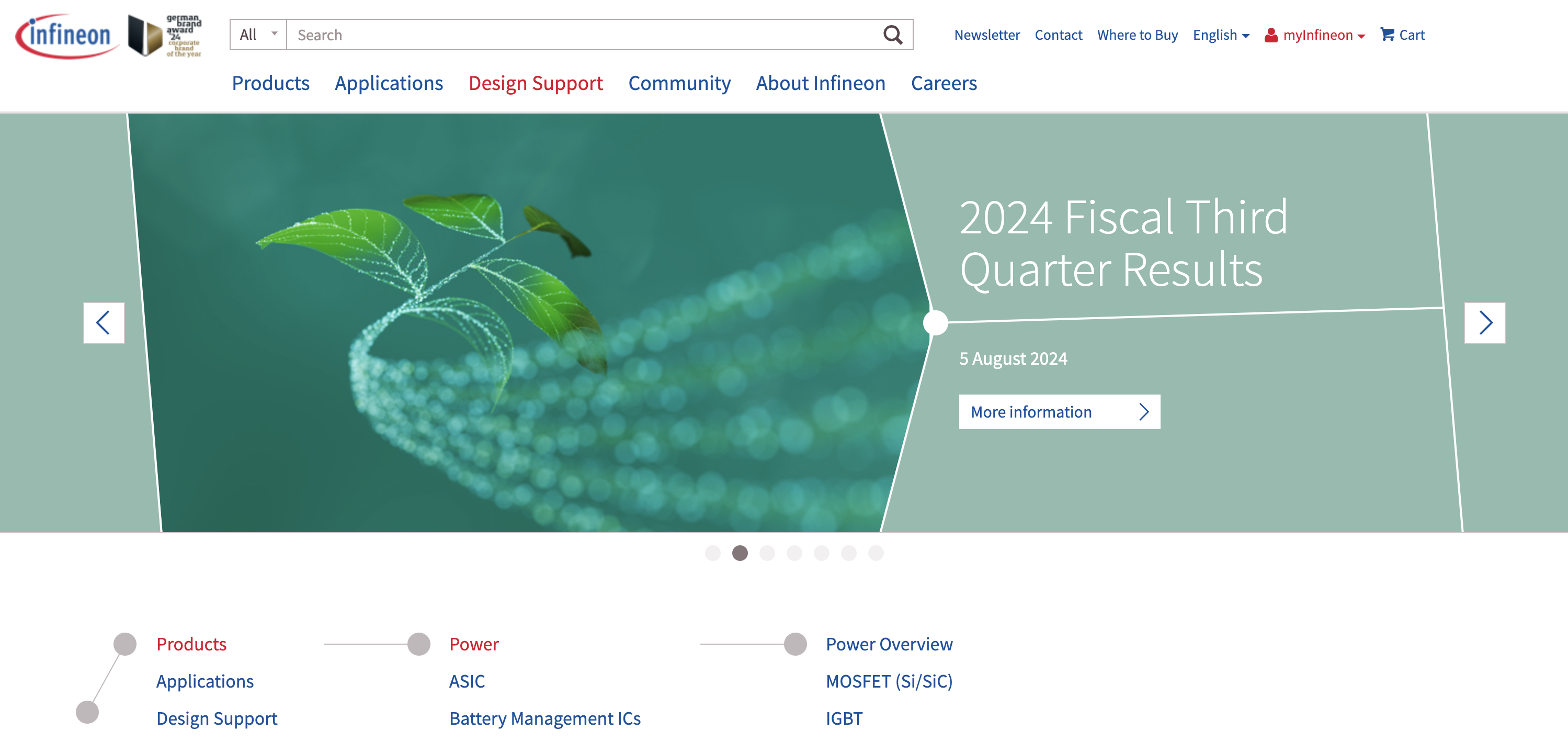Open the Products menu
1568x742 pixels.
(270, 83)
